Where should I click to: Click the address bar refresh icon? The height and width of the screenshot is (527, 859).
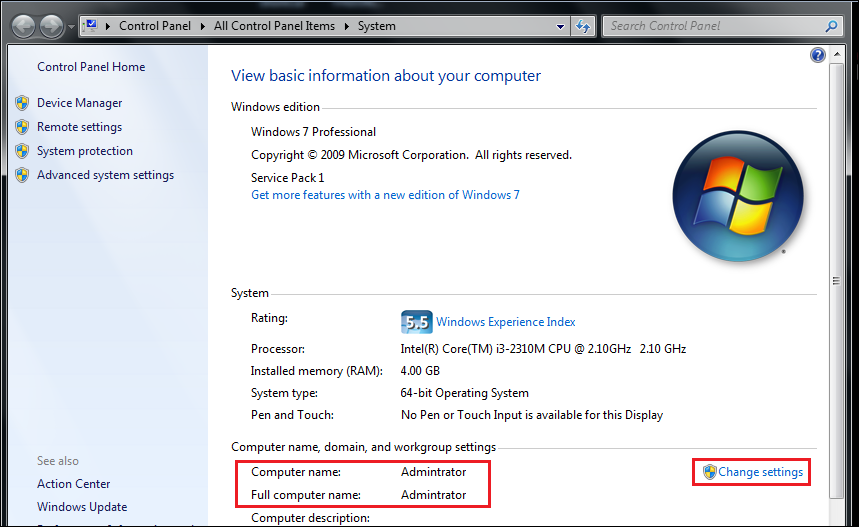point(583,26)
